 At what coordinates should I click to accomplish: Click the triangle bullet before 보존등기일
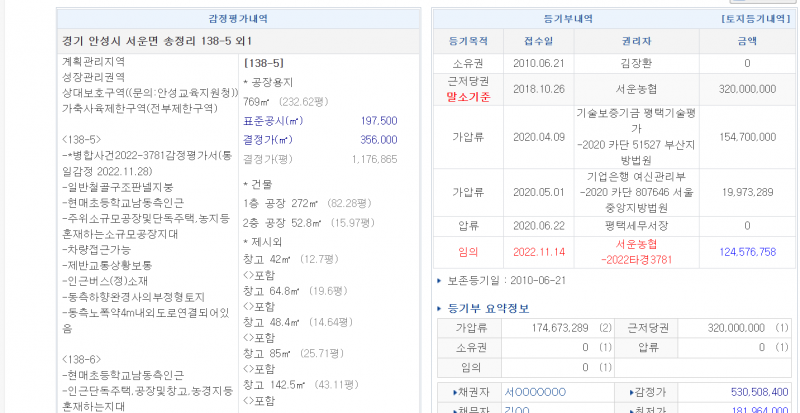coord(439,280)
